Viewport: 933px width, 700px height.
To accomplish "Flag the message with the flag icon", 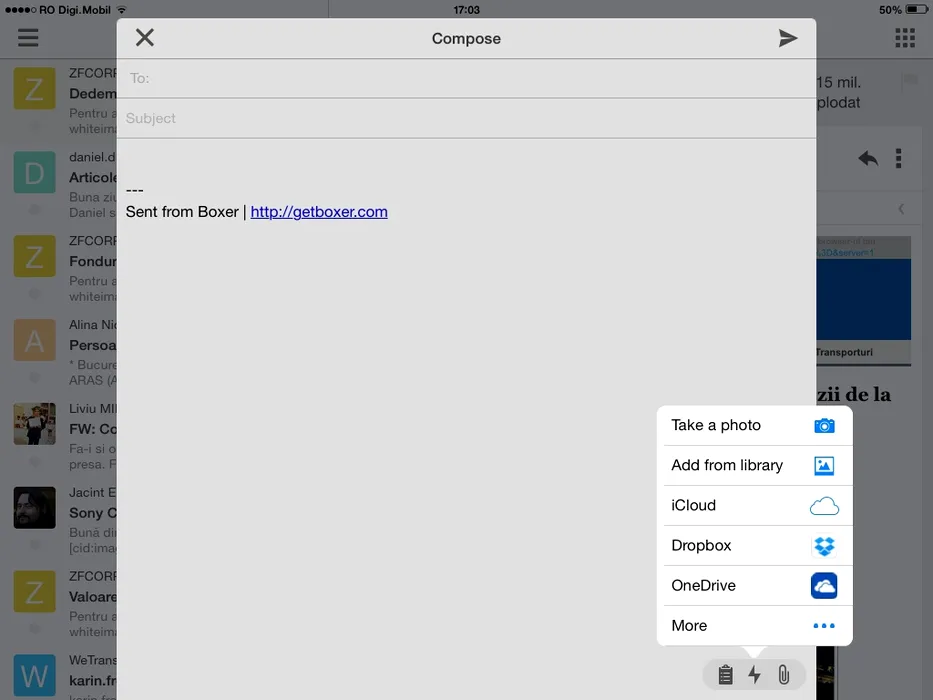I will [x=909, y=82].
